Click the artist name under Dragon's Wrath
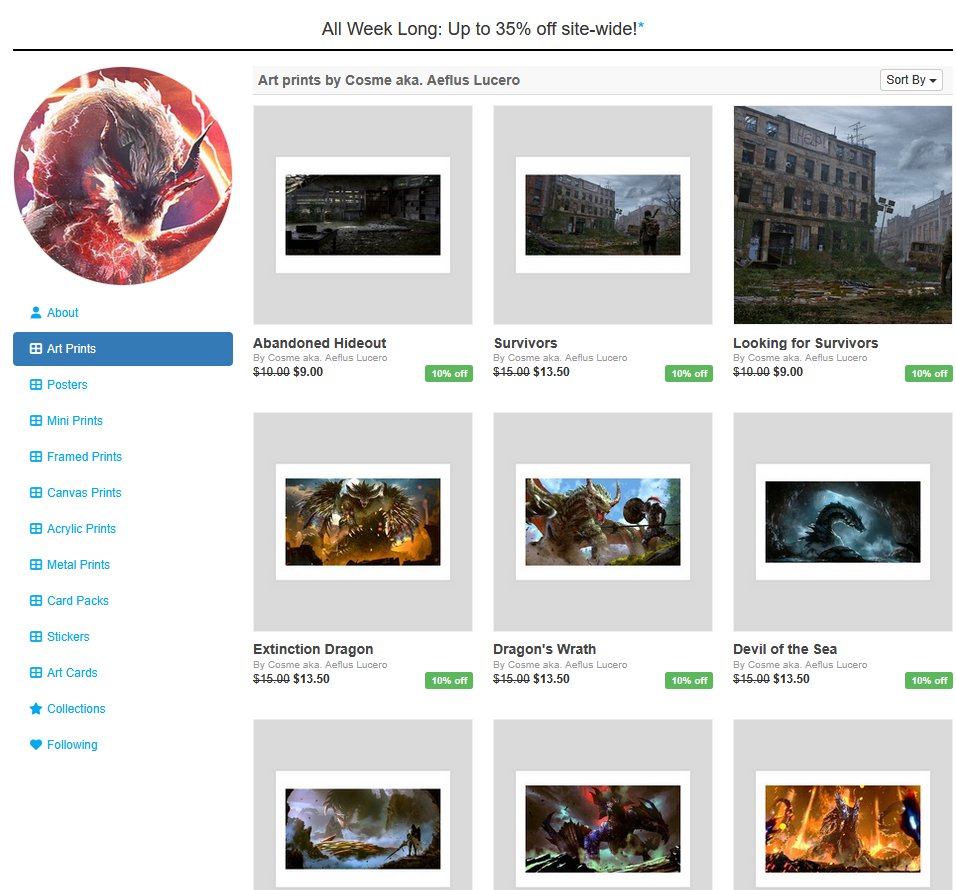Screen dimensions: 956x890 tap(568, 664)
